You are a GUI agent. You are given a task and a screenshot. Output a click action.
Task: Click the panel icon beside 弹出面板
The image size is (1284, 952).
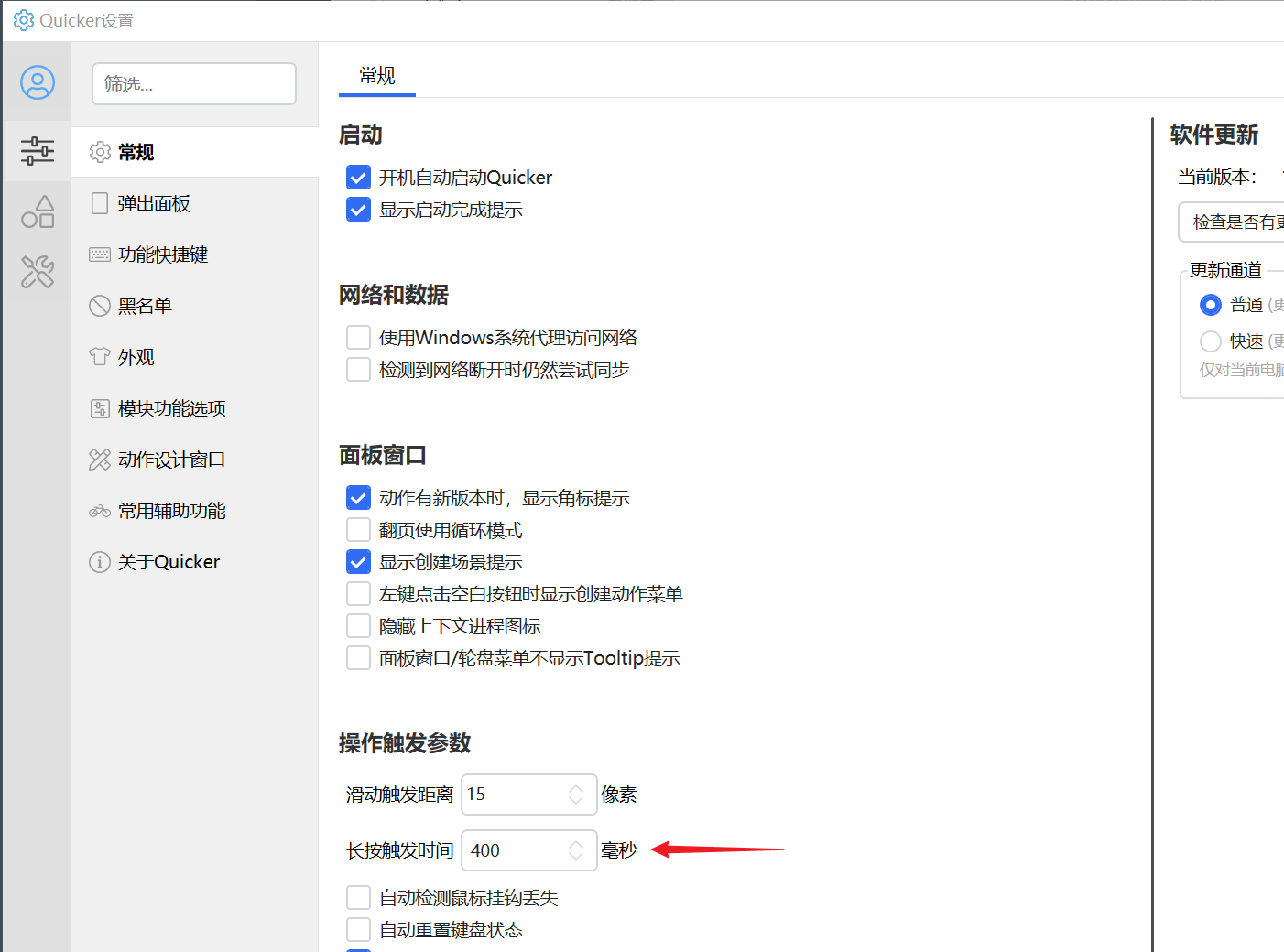[x=100, y=203]
